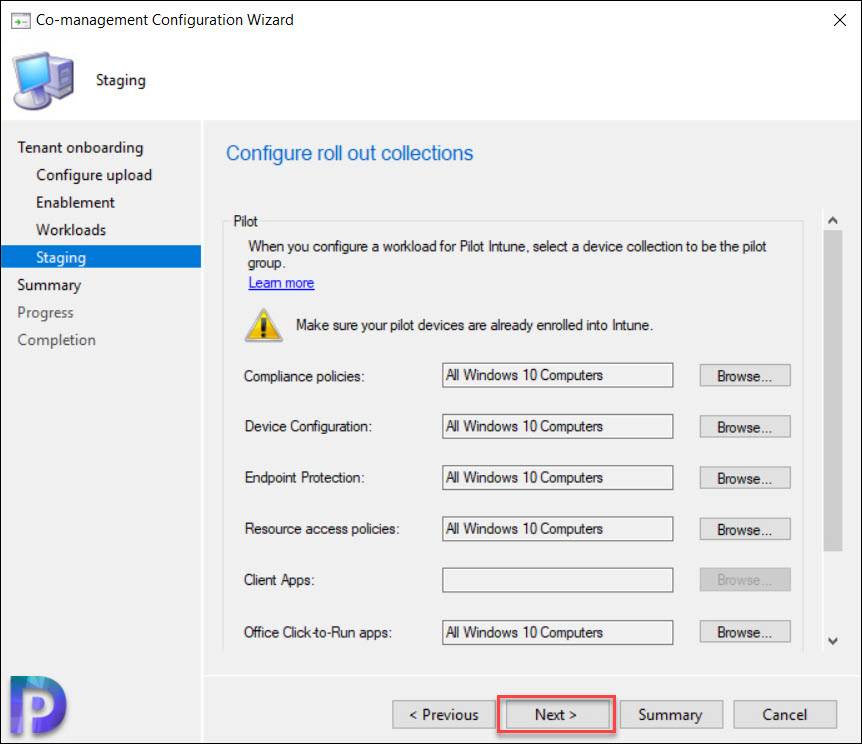Select Tenant onboarding in the wizard steps
Screen dimensions: 862x744
tap(80, 147)
